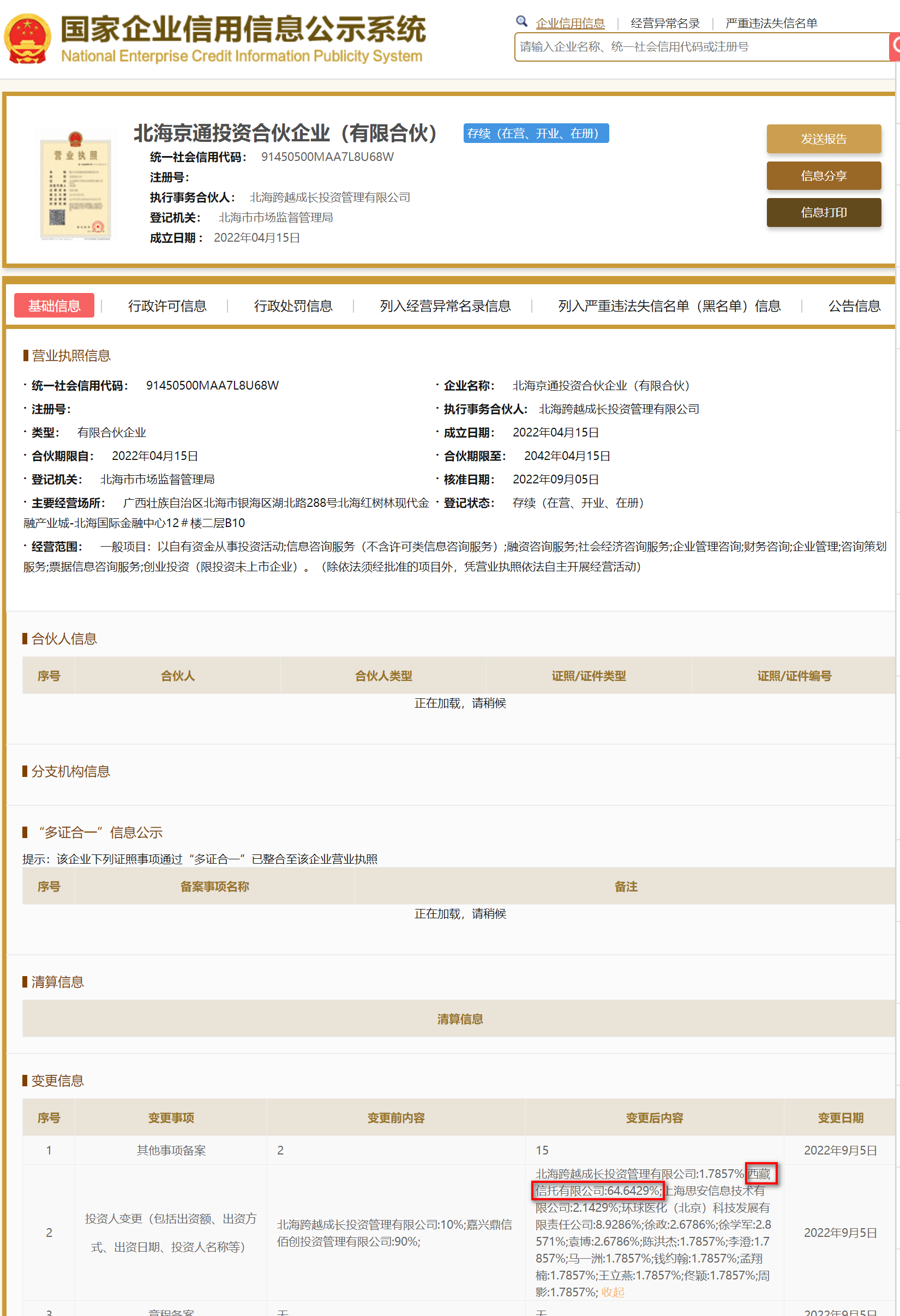Click 变更后内容 column header
The height and width of the screenshot is (1316, 900).
click(x=655, y=1117)
